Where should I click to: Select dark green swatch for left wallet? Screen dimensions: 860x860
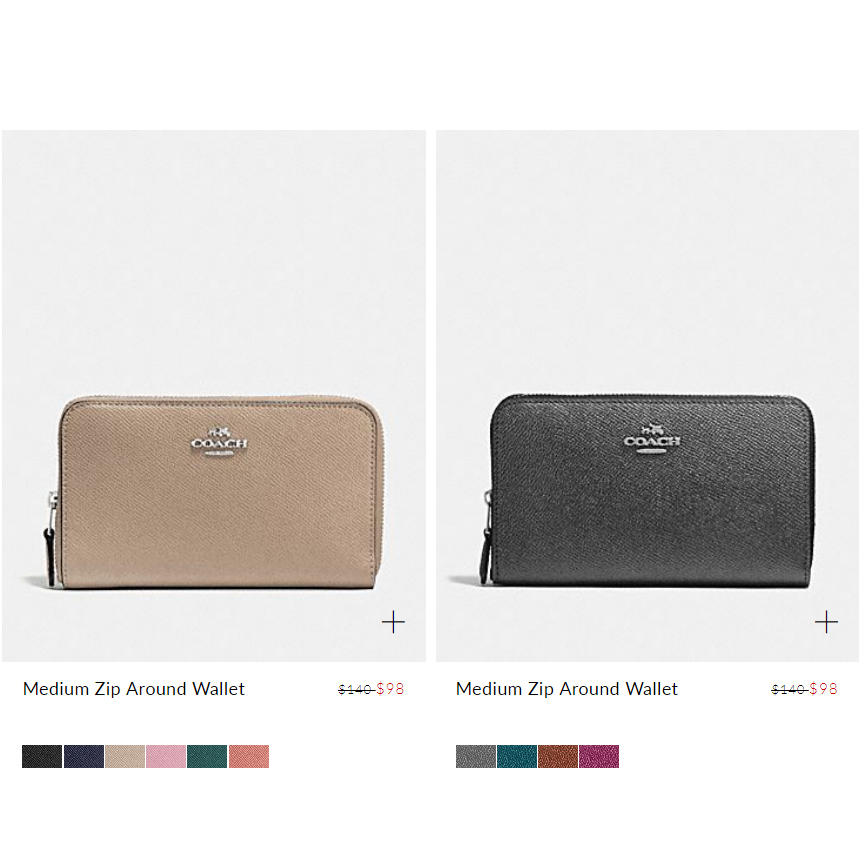pyautogui.click(x=207, y=756)
